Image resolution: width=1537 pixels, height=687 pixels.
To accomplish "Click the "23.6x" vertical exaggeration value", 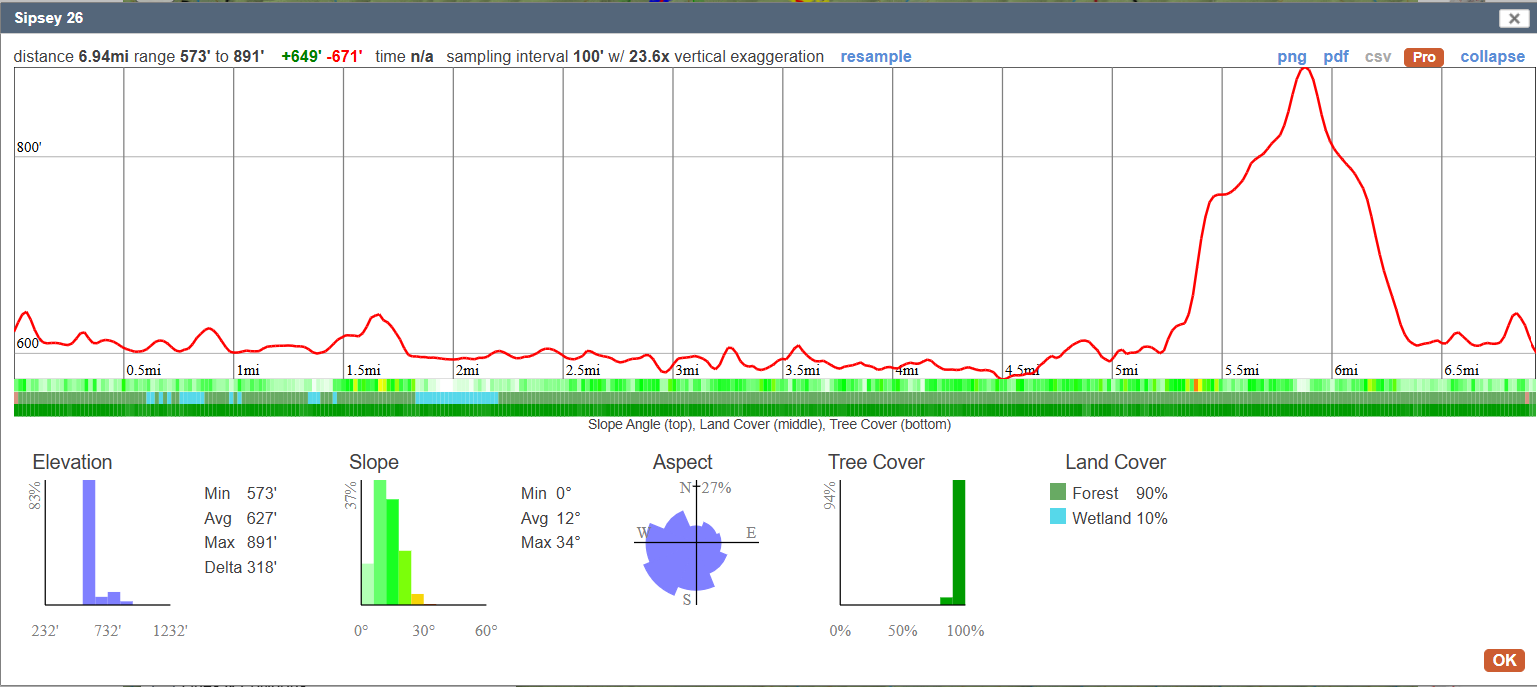I will 649,57.
